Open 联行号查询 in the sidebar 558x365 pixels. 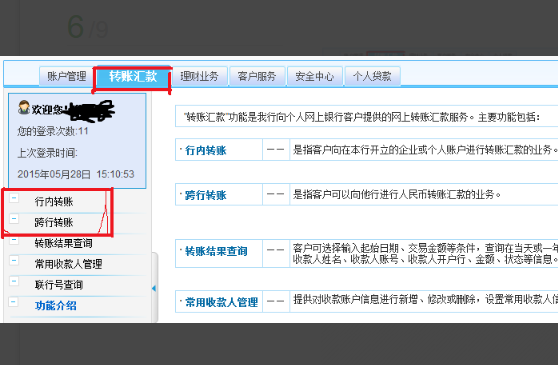coord(59,285)
